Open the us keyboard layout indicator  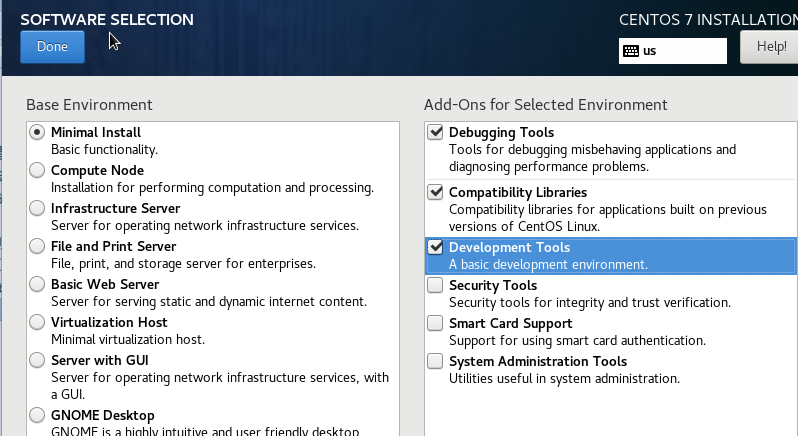(672, 50)
